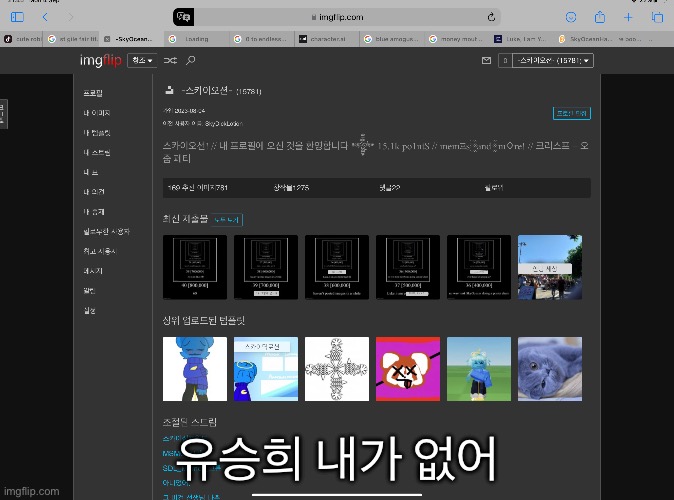Click the -스카이오션- profile name heading
The image size is (674, 500).
coord(207,90)
